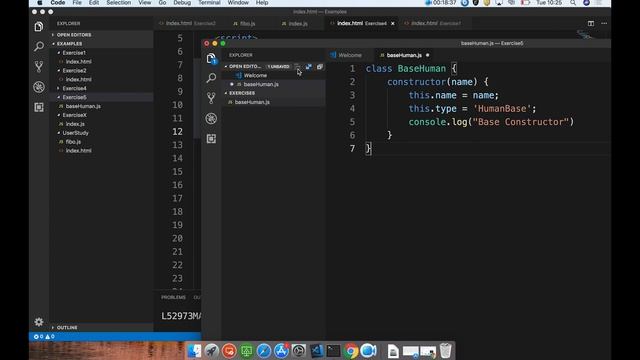Screen dimensions: 640x360
Task: Open Debug icon in Examples window
Action: [x=39, y=87]
